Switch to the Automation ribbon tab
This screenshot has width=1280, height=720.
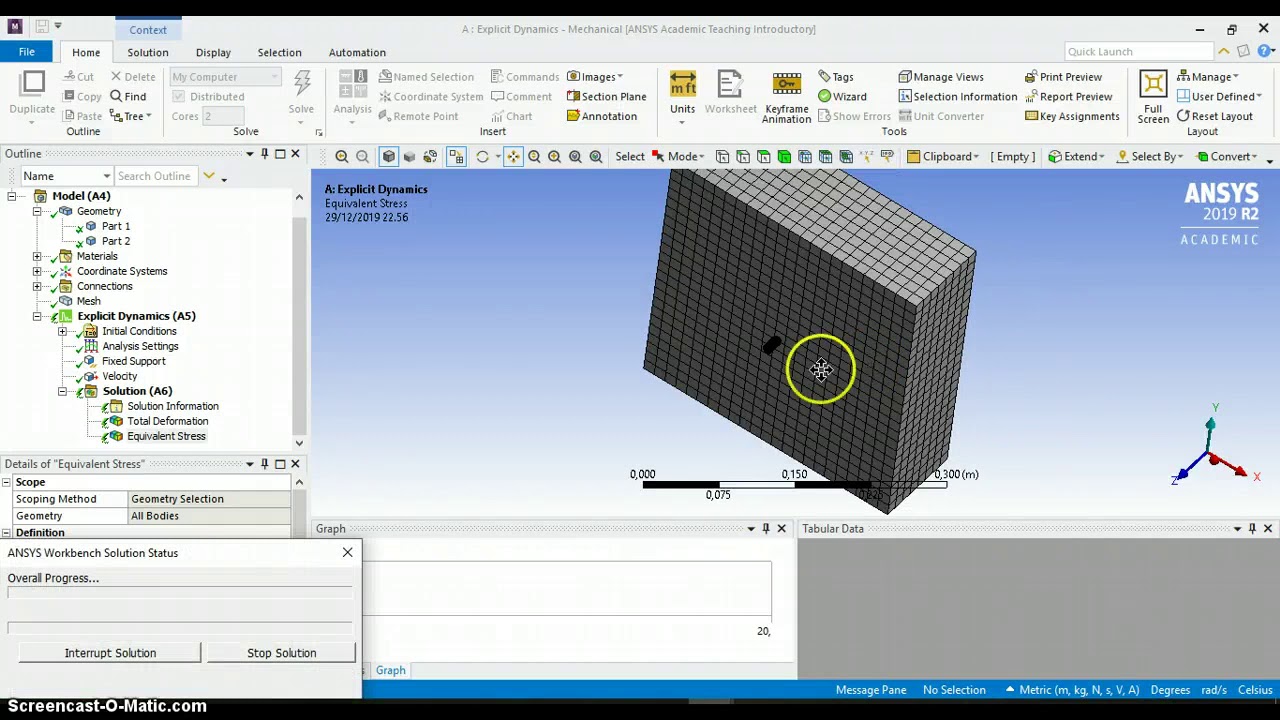click(357, 52)
